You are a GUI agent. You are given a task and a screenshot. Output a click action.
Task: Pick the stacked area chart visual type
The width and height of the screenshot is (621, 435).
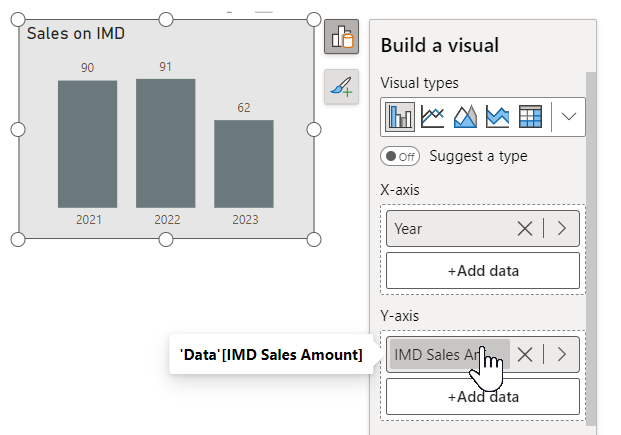498,117
